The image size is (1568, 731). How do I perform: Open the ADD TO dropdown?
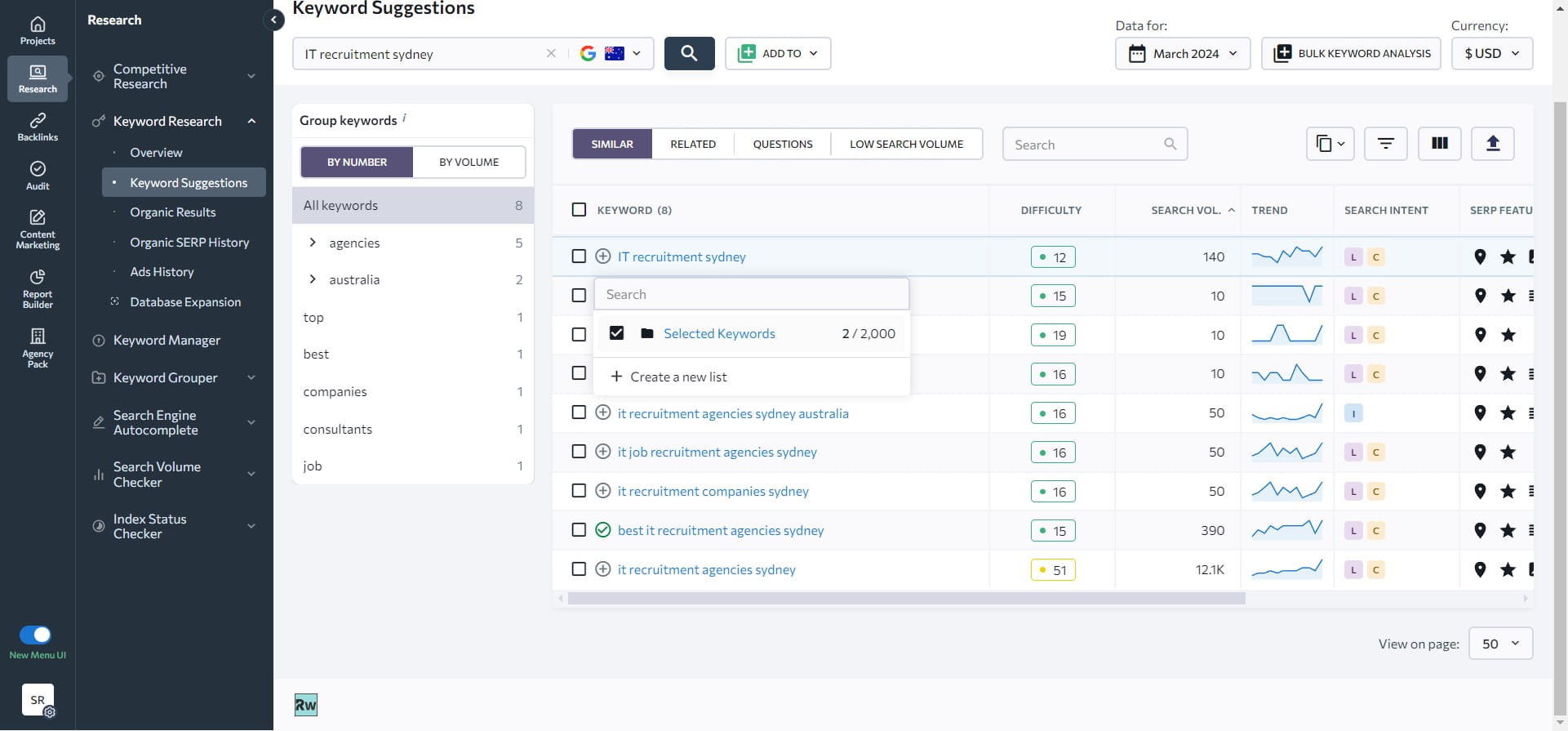pos(778,53)
